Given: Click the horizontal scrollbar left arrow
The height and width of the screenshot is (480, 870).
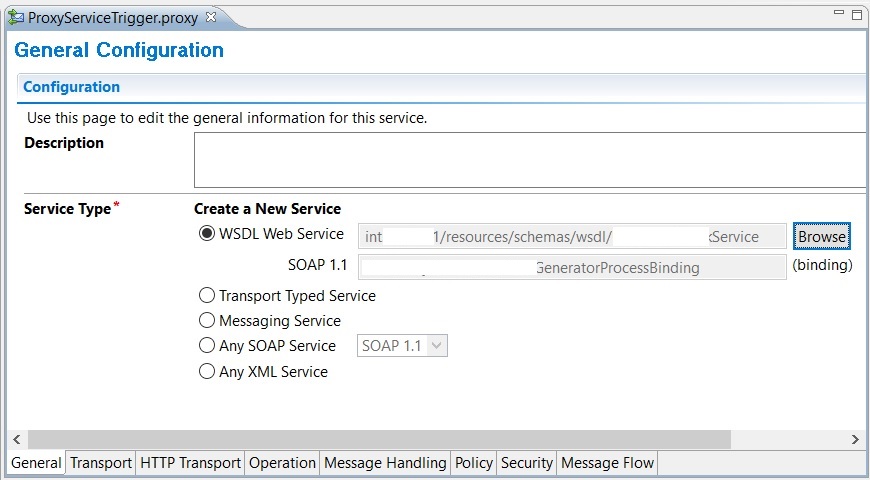Looking at the screenshot, I should tap(17, 439).
